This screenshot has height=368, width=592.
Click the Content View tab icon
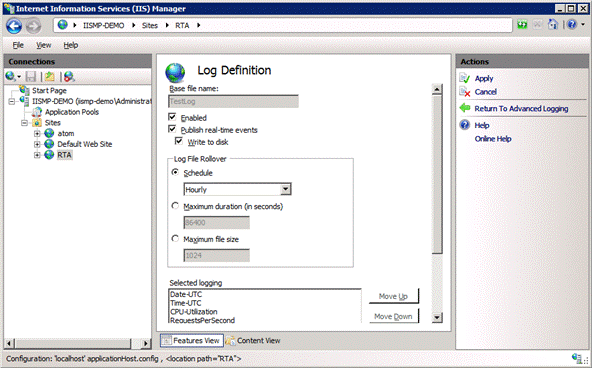(230, 340)
